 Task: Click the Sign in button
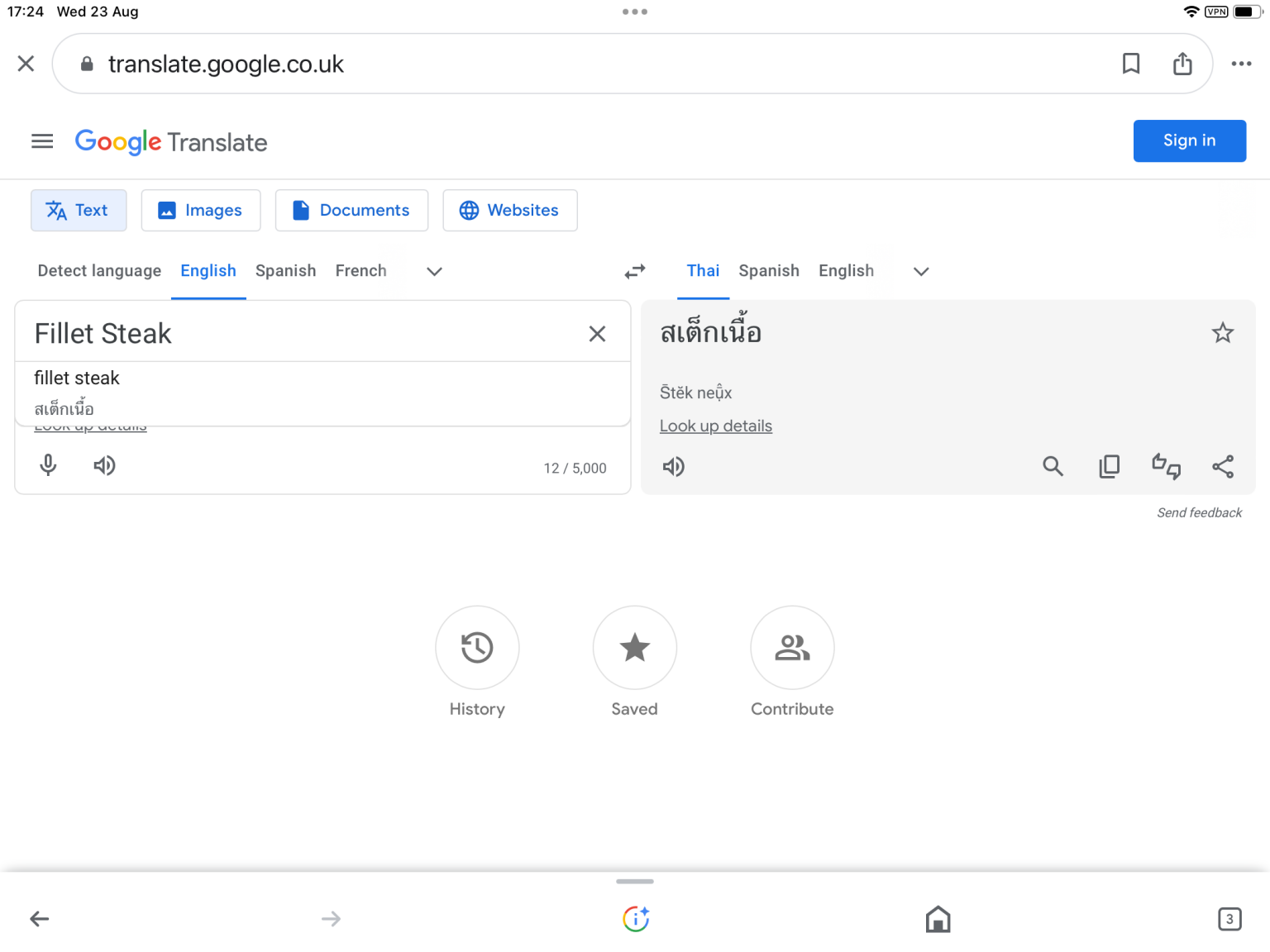(x=1189, y=140)
